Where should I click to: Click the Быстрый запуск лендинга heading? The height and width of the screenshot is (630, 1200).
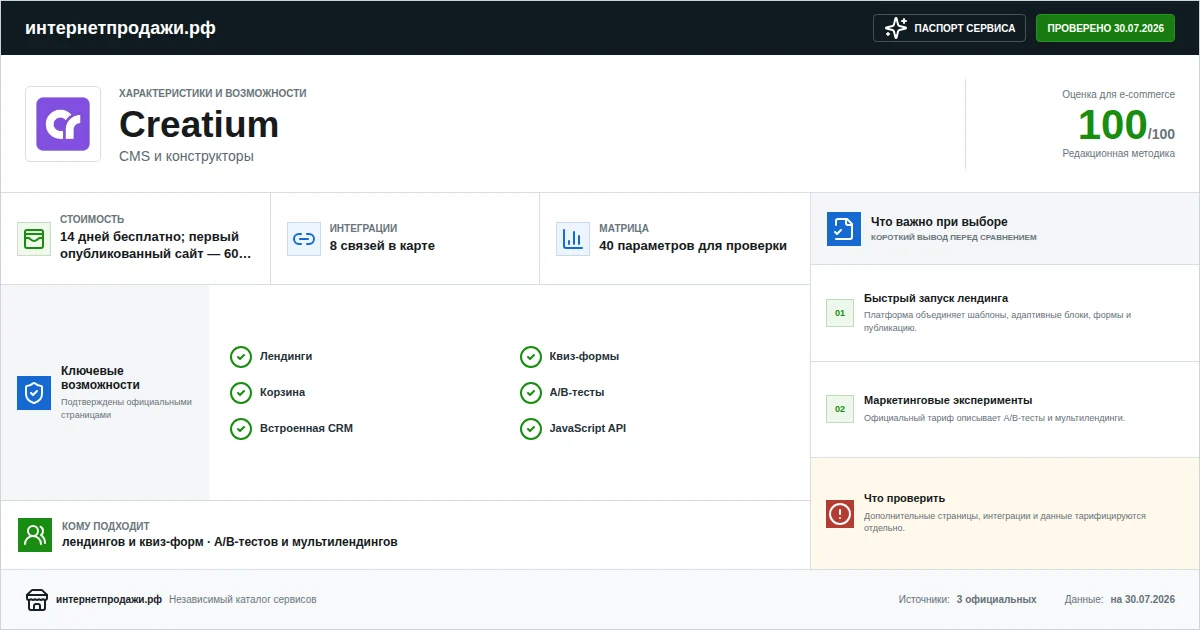(936, 298)
